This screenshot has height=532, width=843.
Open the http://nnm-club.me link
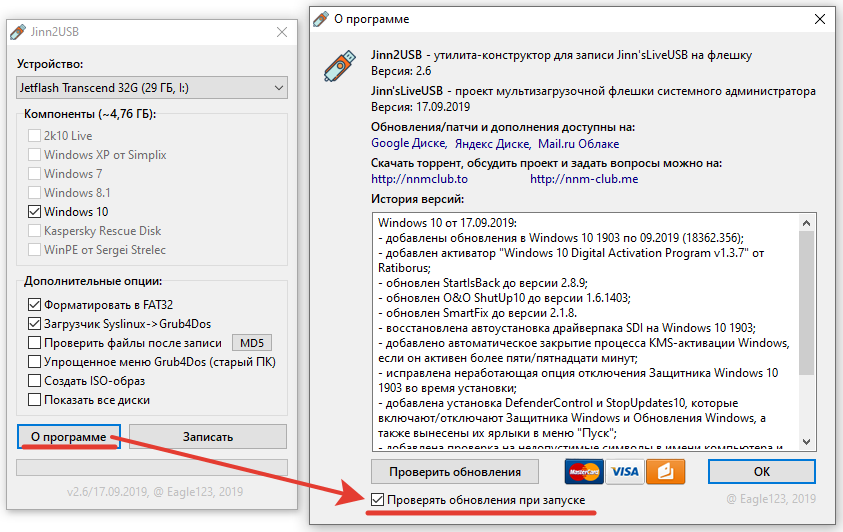point(584,179)
